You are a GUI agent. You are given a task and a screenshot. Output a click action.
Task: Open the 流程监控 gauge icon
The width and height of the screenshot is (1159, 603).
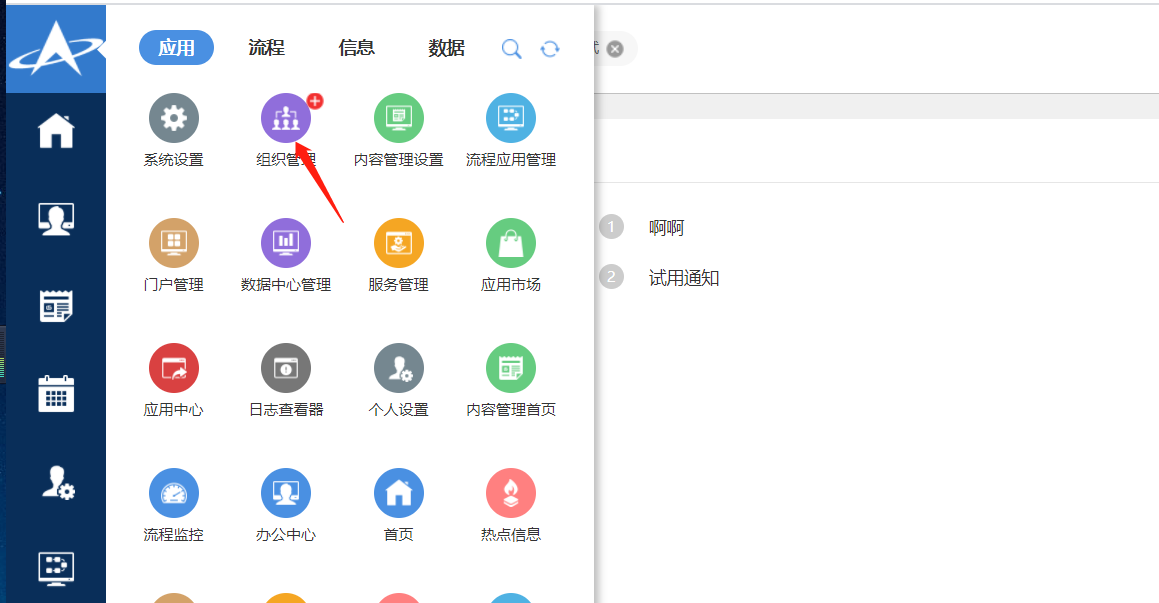pyautogui.click(x=174, y=493)
